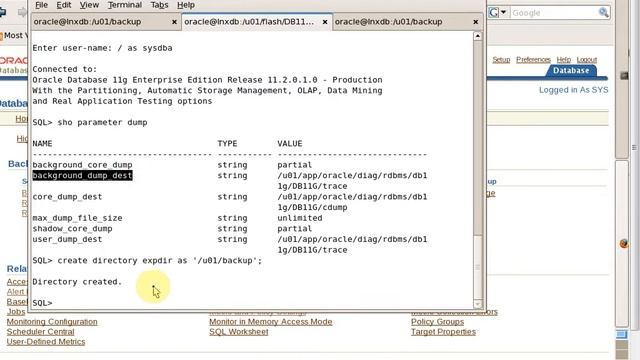Screen dimensions: 640x360
Task: Open the SQL Worksheet link
Action: click(239, 332)
